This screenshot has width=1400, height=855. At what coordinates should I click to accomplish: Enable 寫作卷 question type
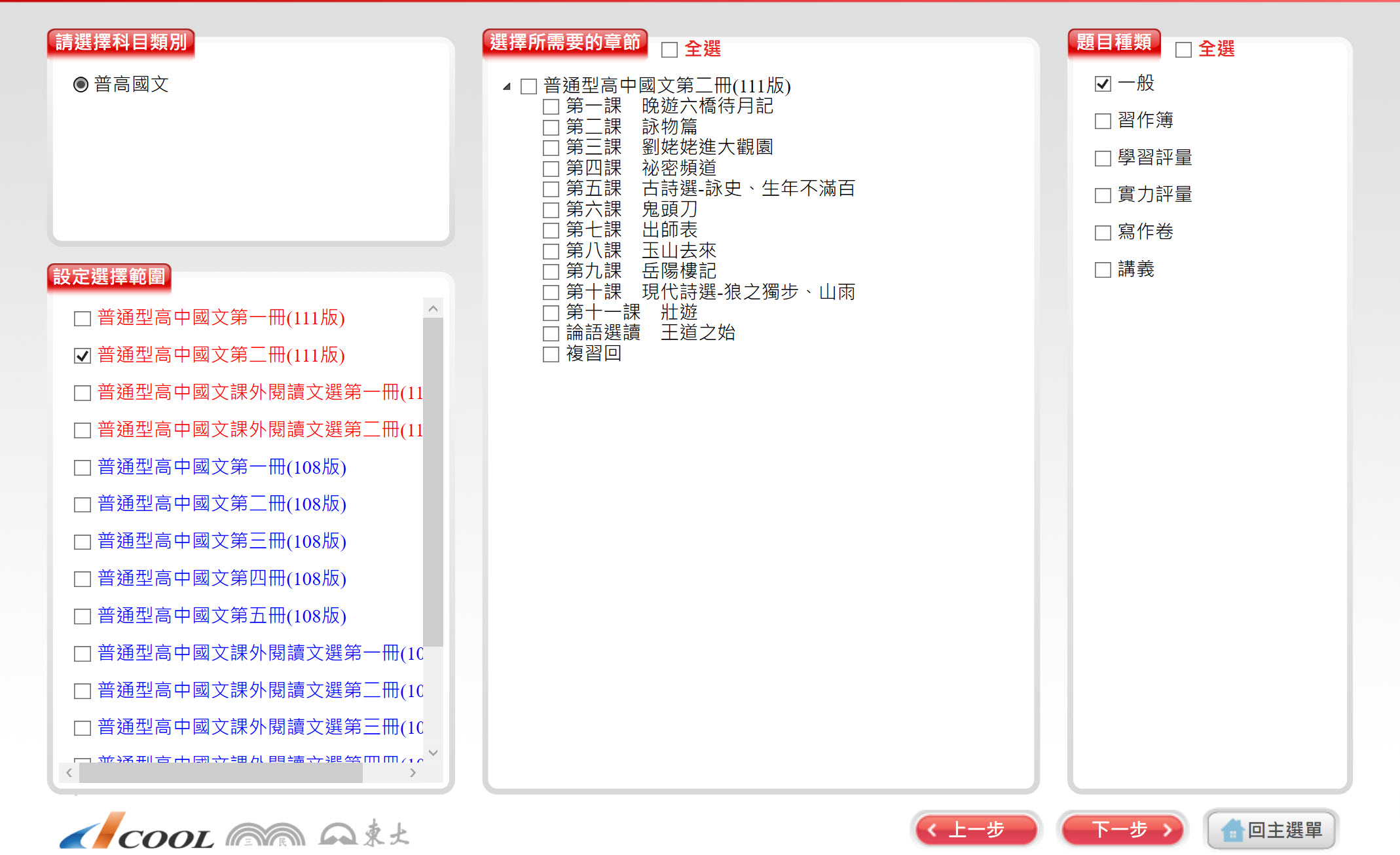pyautogui.click(x=1103, y=233)
